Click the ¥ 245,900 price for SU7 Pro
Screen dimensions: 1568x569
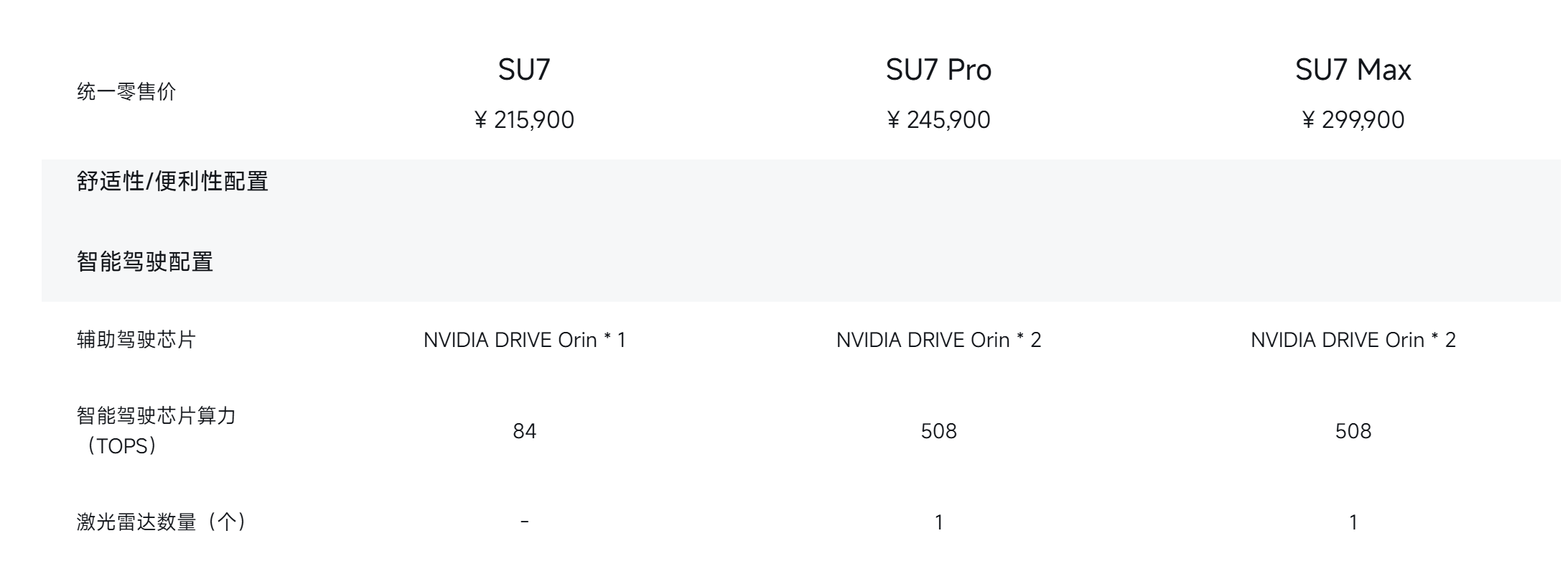tap(938, 120)
